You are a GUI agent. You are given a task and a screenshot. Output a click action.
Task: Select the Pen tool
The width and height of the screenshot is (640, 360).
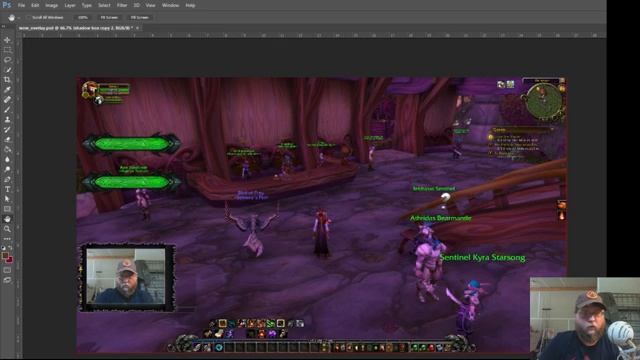[x=7, y=179]
